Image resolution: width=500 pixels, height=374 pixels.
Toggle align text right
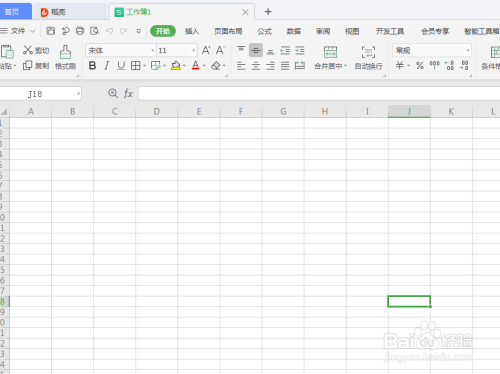[x=270, y=66]
